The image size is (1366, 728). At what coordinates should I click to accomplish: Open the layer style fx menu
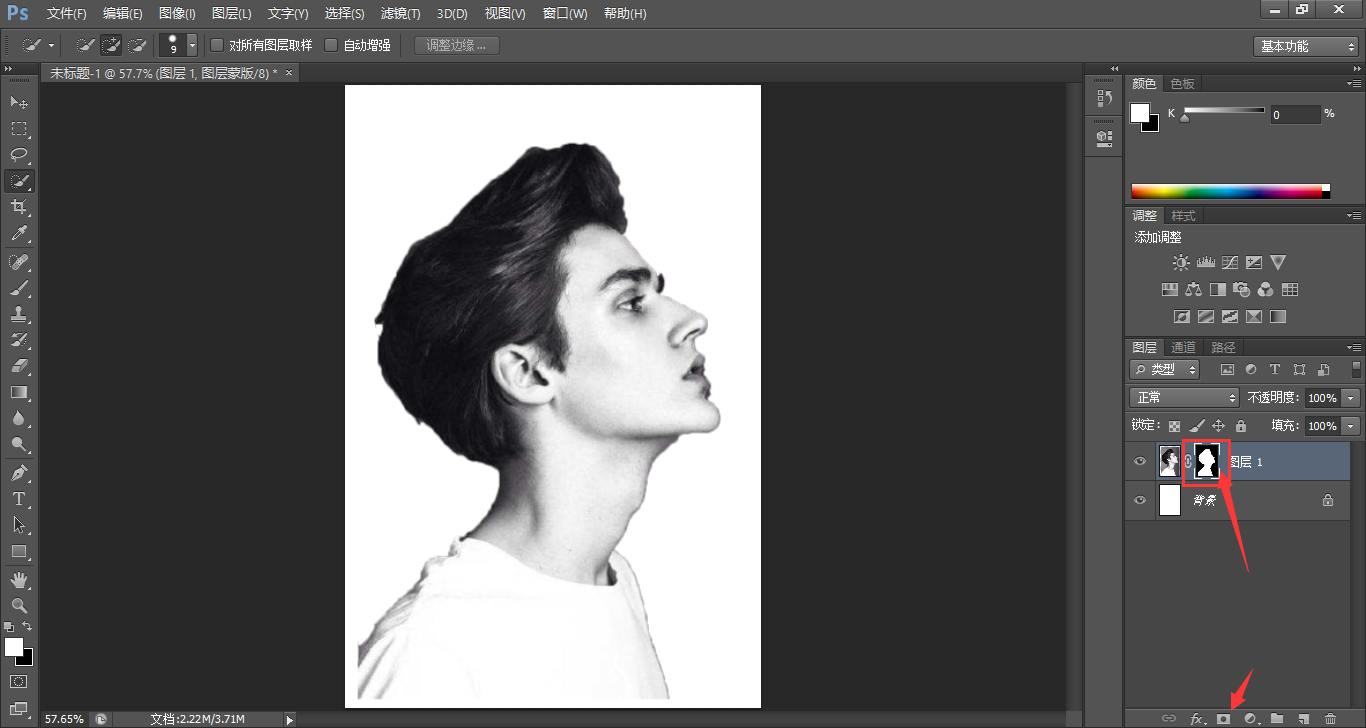pyautogui.click(x=1197, y=718)
